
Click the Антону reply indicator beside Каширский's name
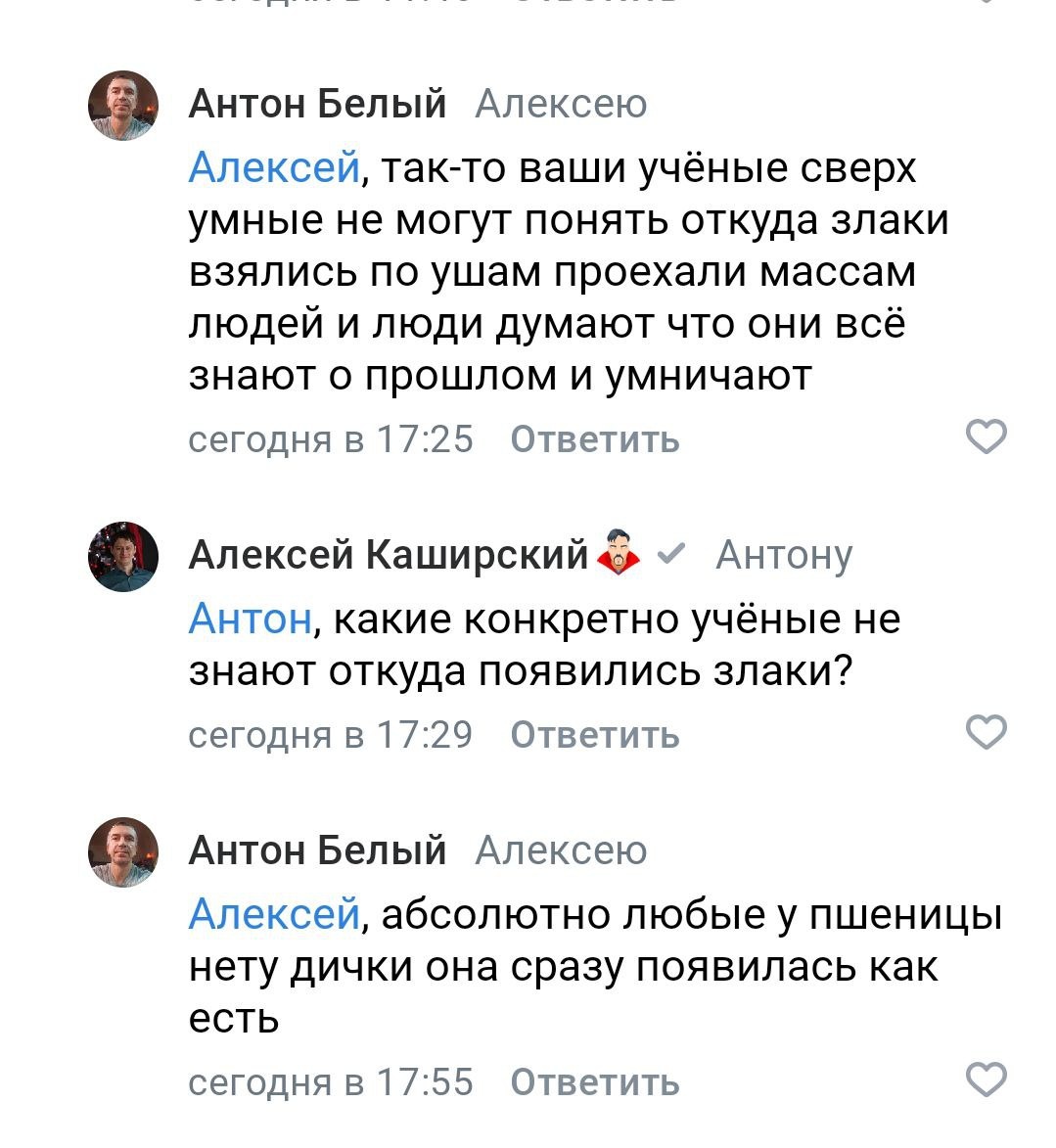[784, 555]
